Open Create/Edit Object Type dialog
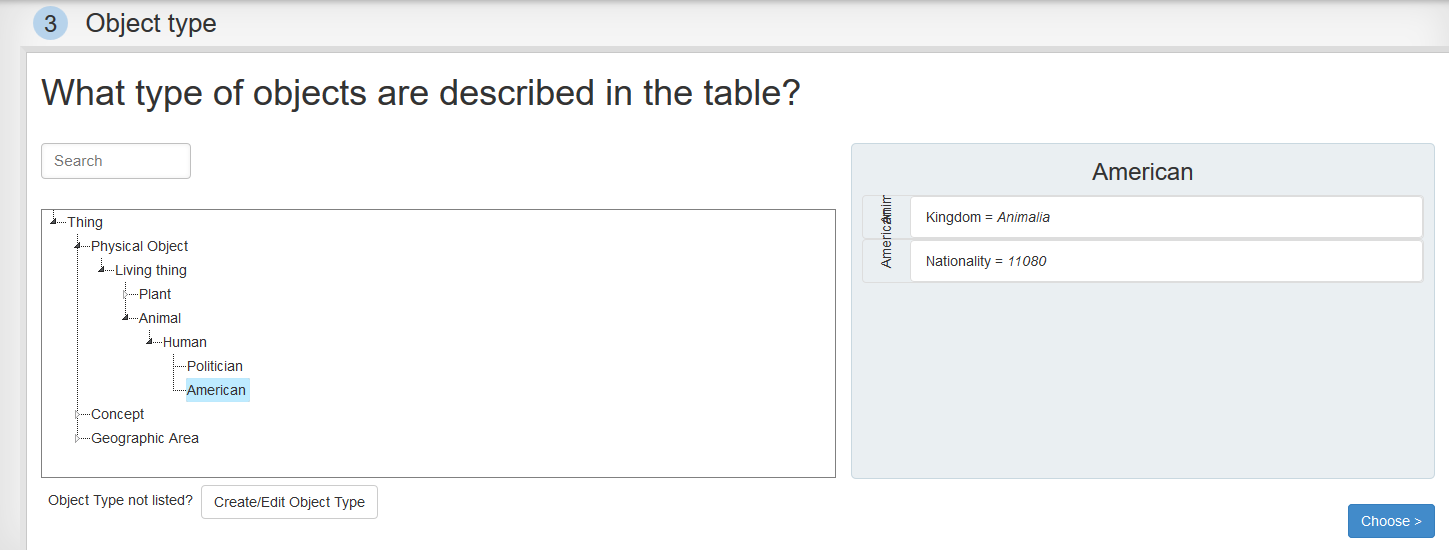The image size is (1449, 550). pyautogui.click(x=289, y=502)
